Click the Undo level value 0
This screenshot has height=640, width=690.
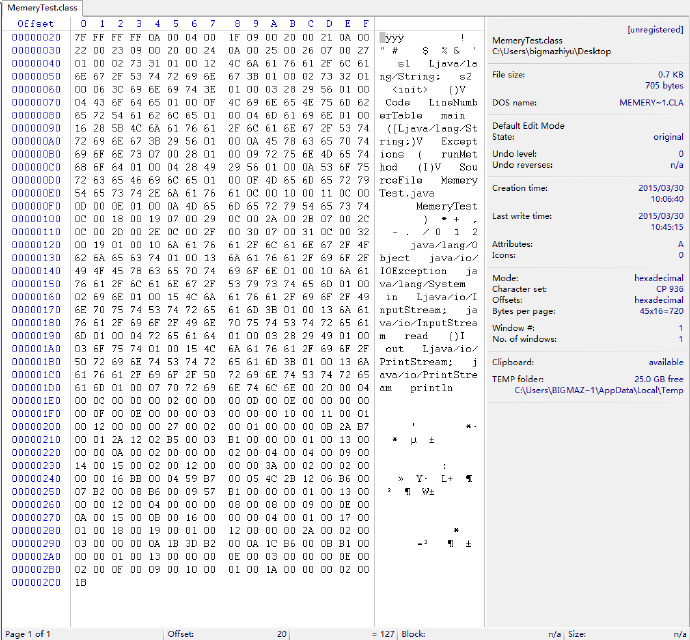[x=681, y=154]
